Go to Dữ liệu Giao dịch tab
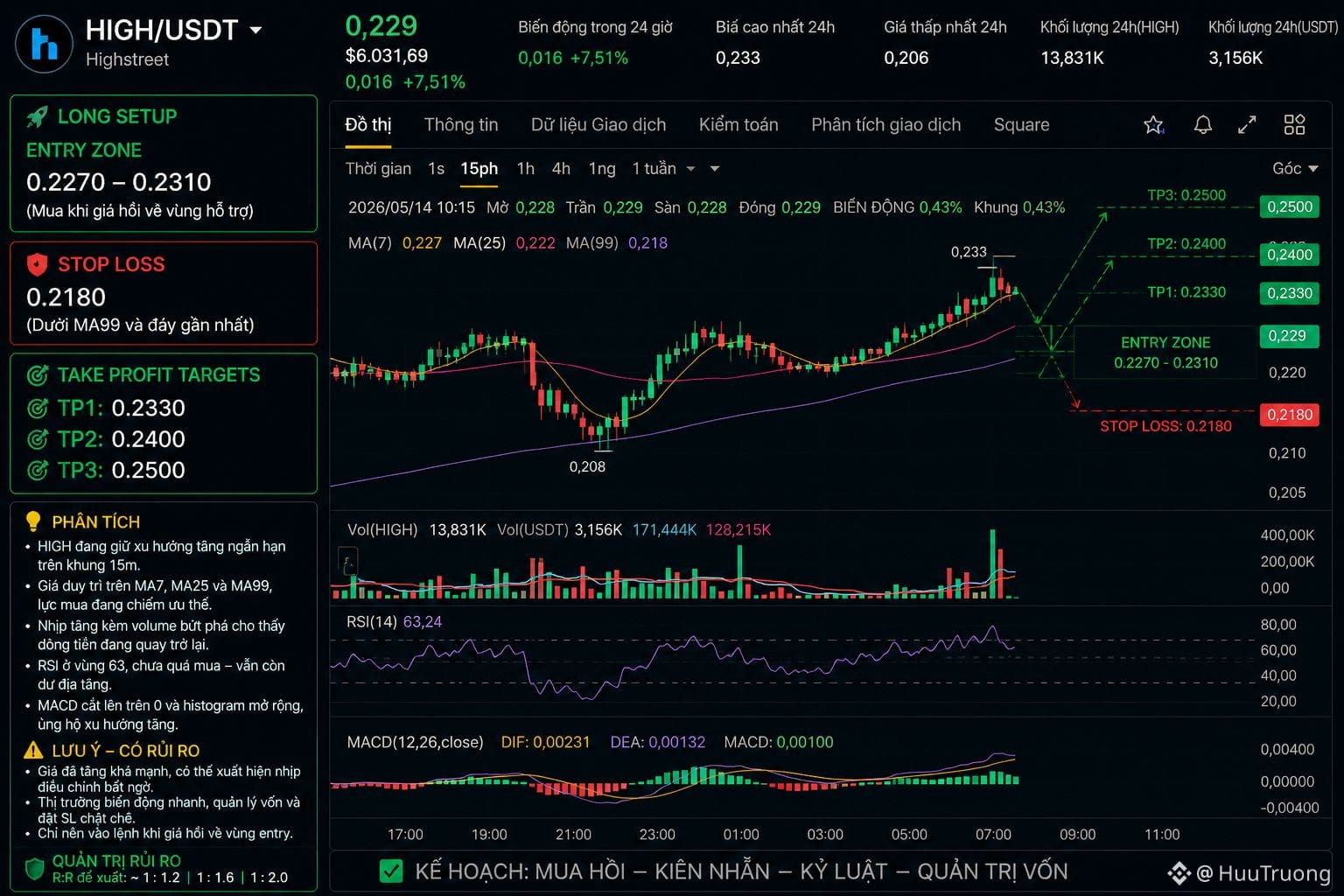The width and height of the screenshot is (1344, 896). (x=598, y=125)
